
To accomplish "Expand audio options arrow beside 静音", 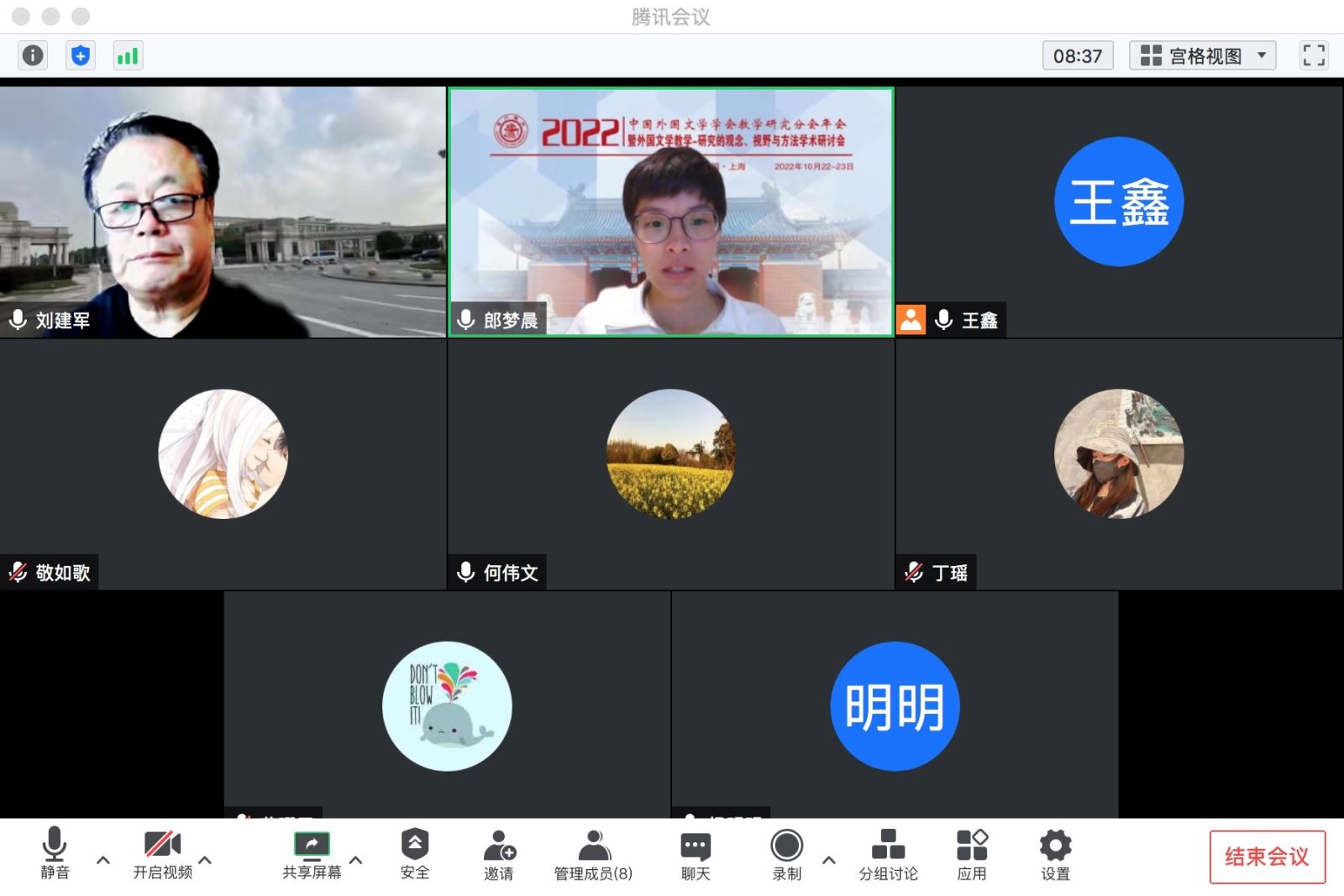I will (103, 860).
